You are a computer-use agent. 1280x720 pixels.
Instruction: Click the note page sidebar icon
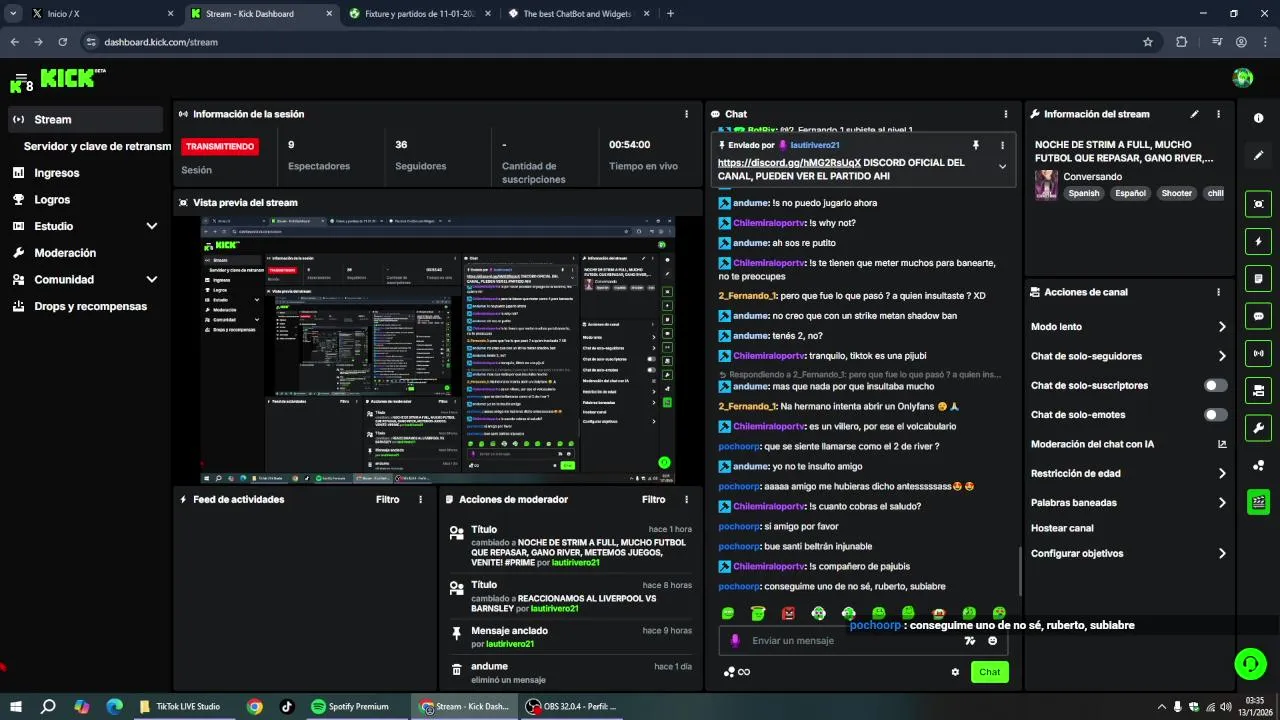[x=1258, y=278]
